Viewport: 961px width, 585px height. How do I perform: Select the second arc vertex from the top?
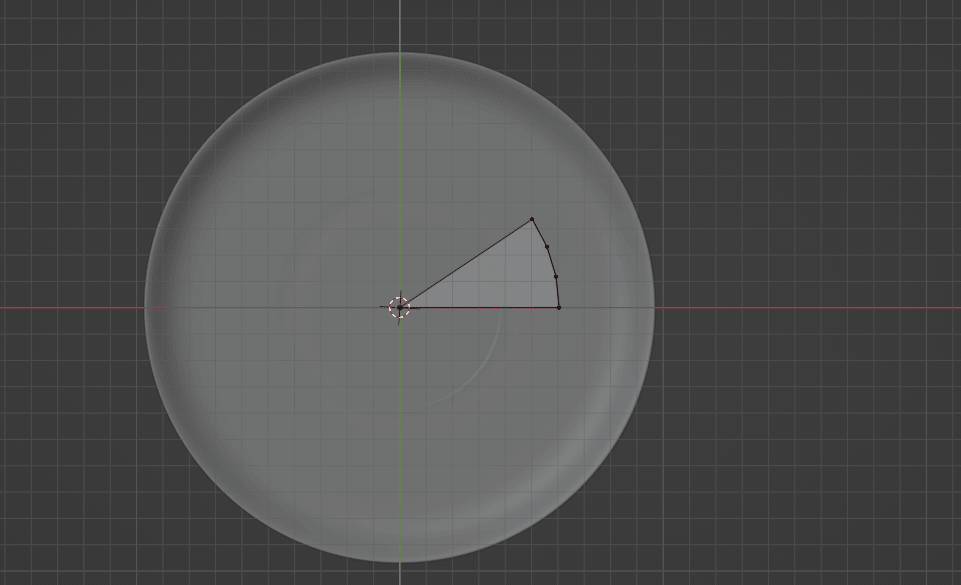[547, 246]
